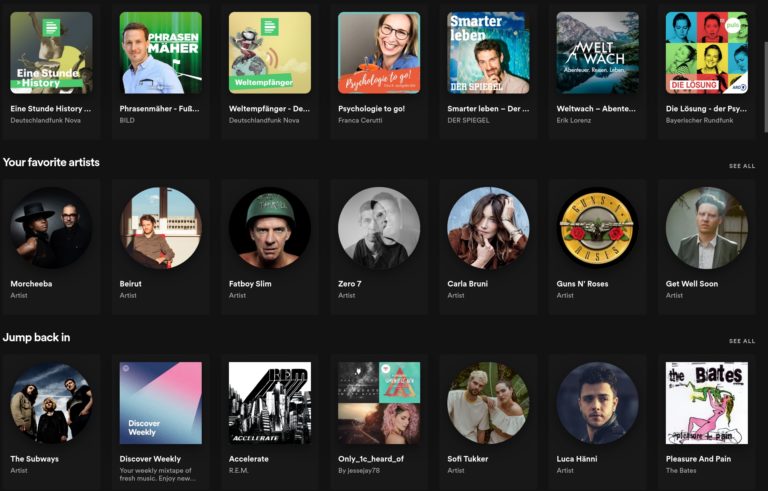Open the Luca Hänni artist picture
Image resolution: width=768 pixels, height=491 pixels.
pos(598,403)
